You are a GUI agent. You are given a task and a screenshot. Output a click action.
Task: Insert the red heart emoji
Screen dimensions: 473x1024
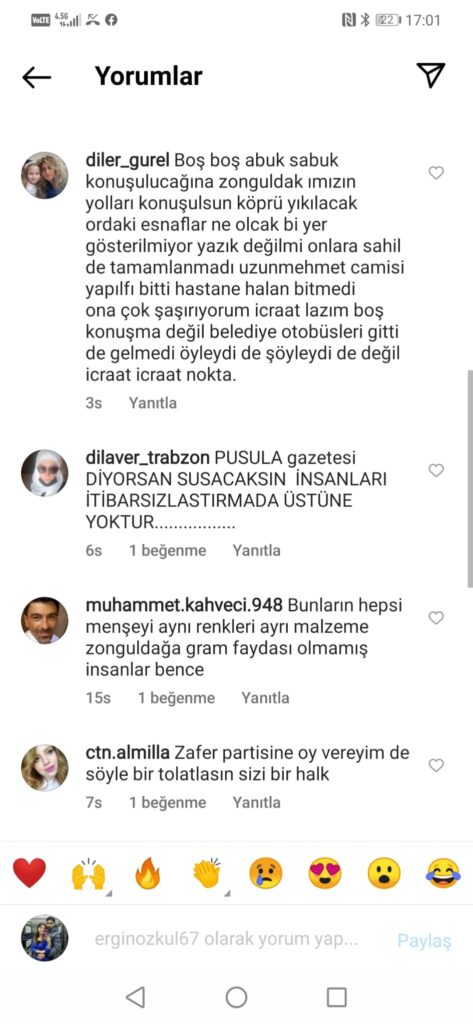pyautogui.click(x=30, y=873)
